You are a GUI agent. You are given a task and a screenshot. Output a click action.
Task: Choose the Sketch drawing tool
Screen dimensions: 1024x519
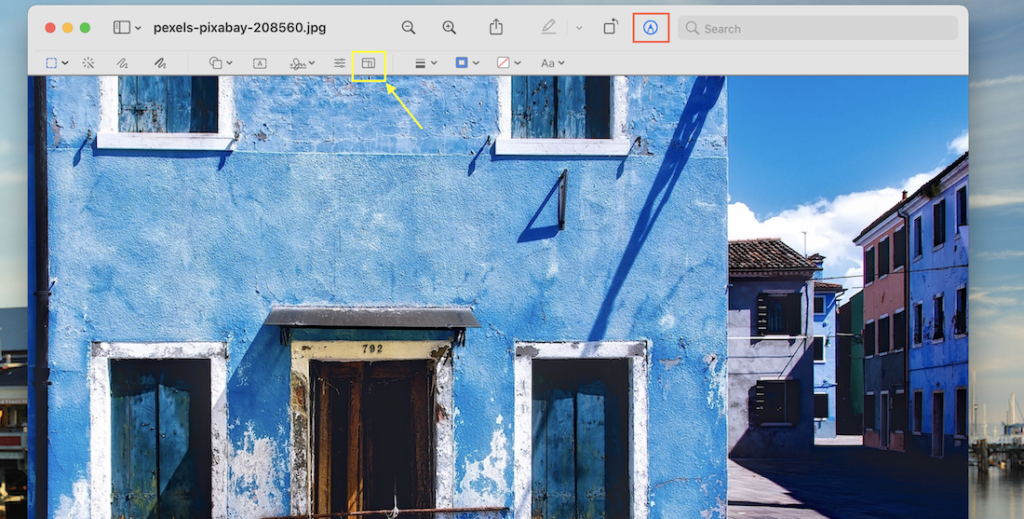pyautogui.click(x=122, y=63)
